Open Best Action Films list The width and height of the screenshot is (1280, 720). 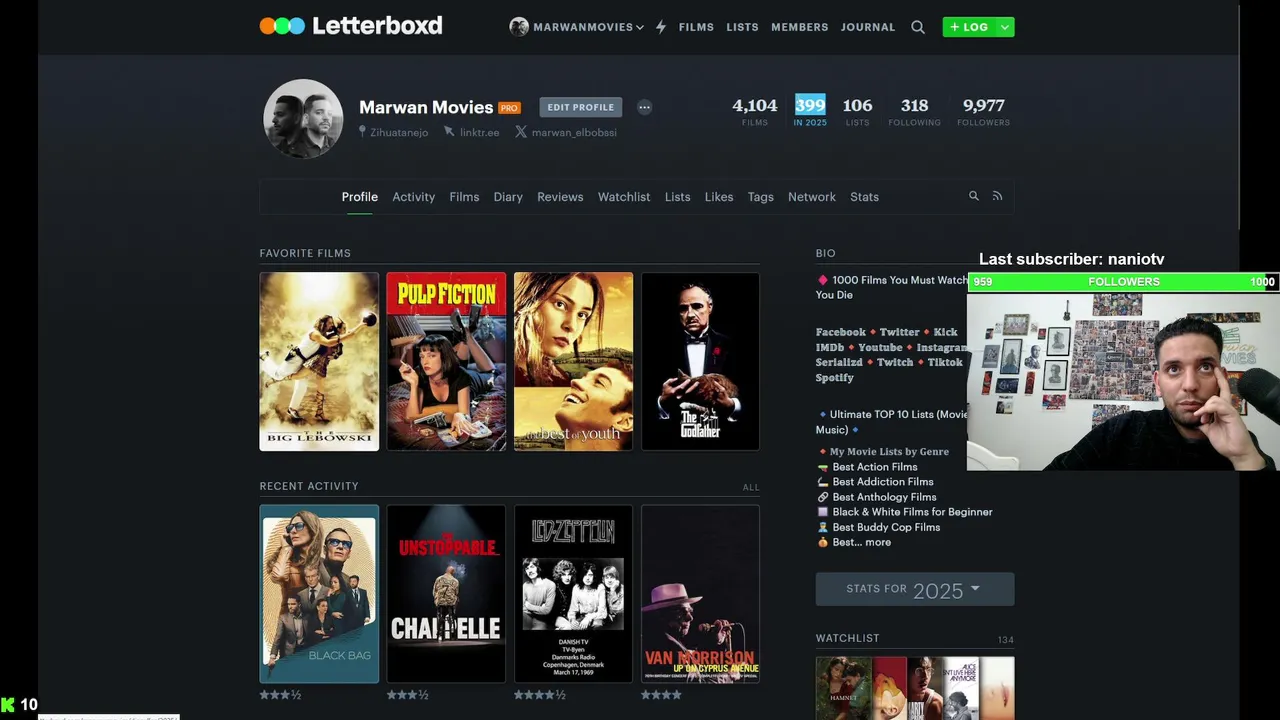[x=875, y=467]
